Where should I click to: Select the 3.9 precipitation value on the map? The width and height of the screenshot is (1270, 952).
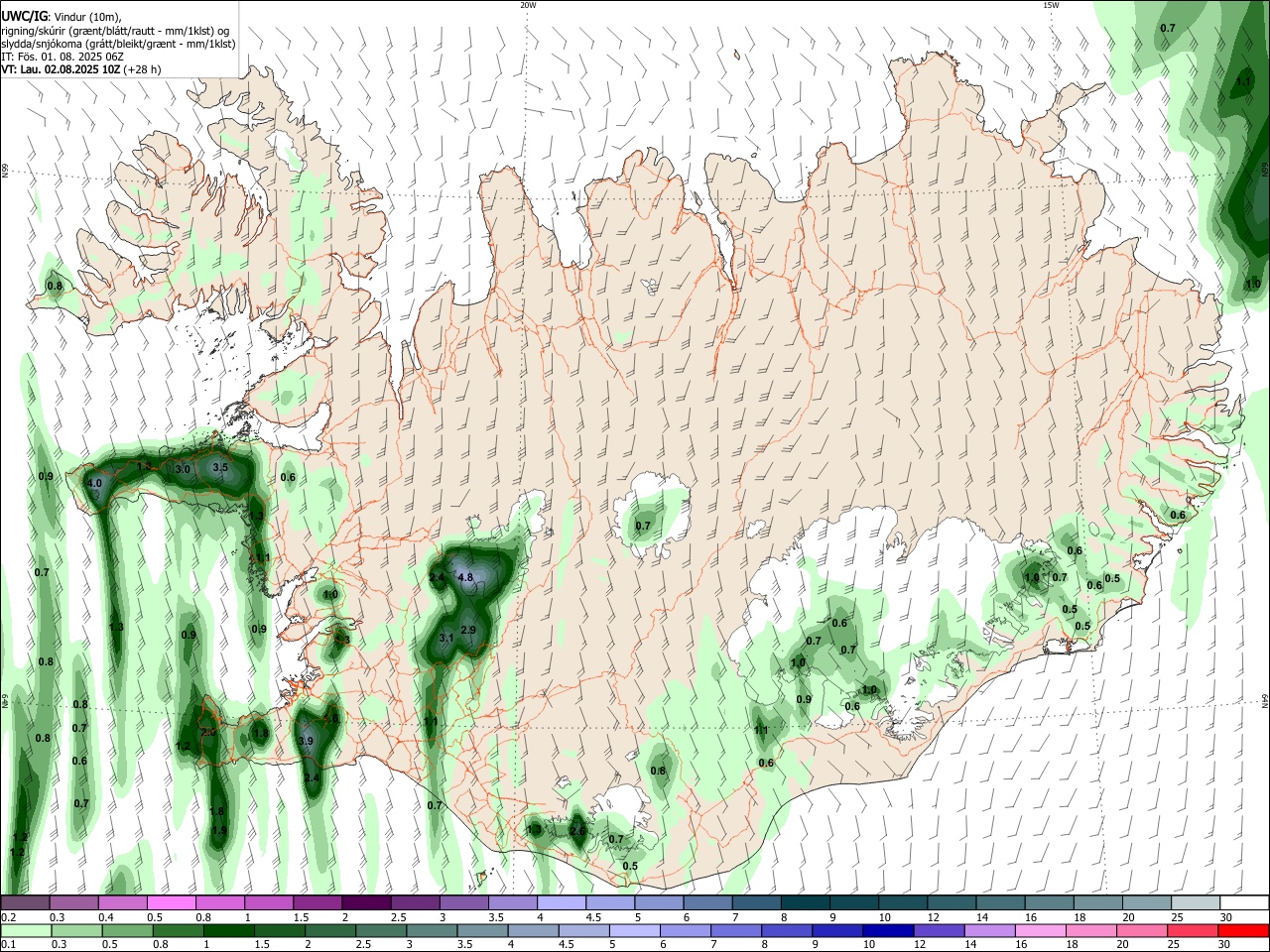click(306, 741)
